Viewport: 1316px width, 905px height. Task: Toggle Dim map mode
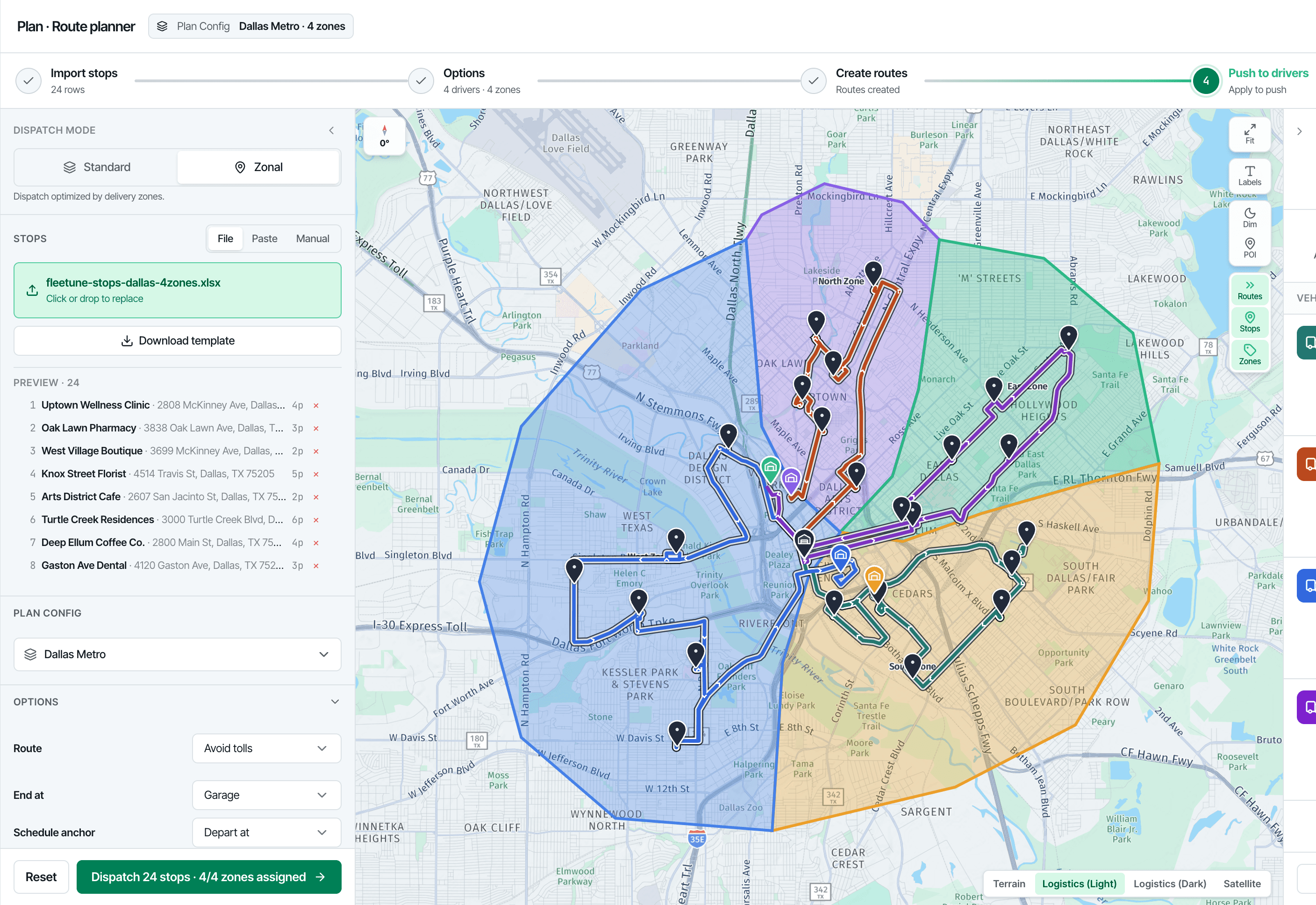[1249, 218]
